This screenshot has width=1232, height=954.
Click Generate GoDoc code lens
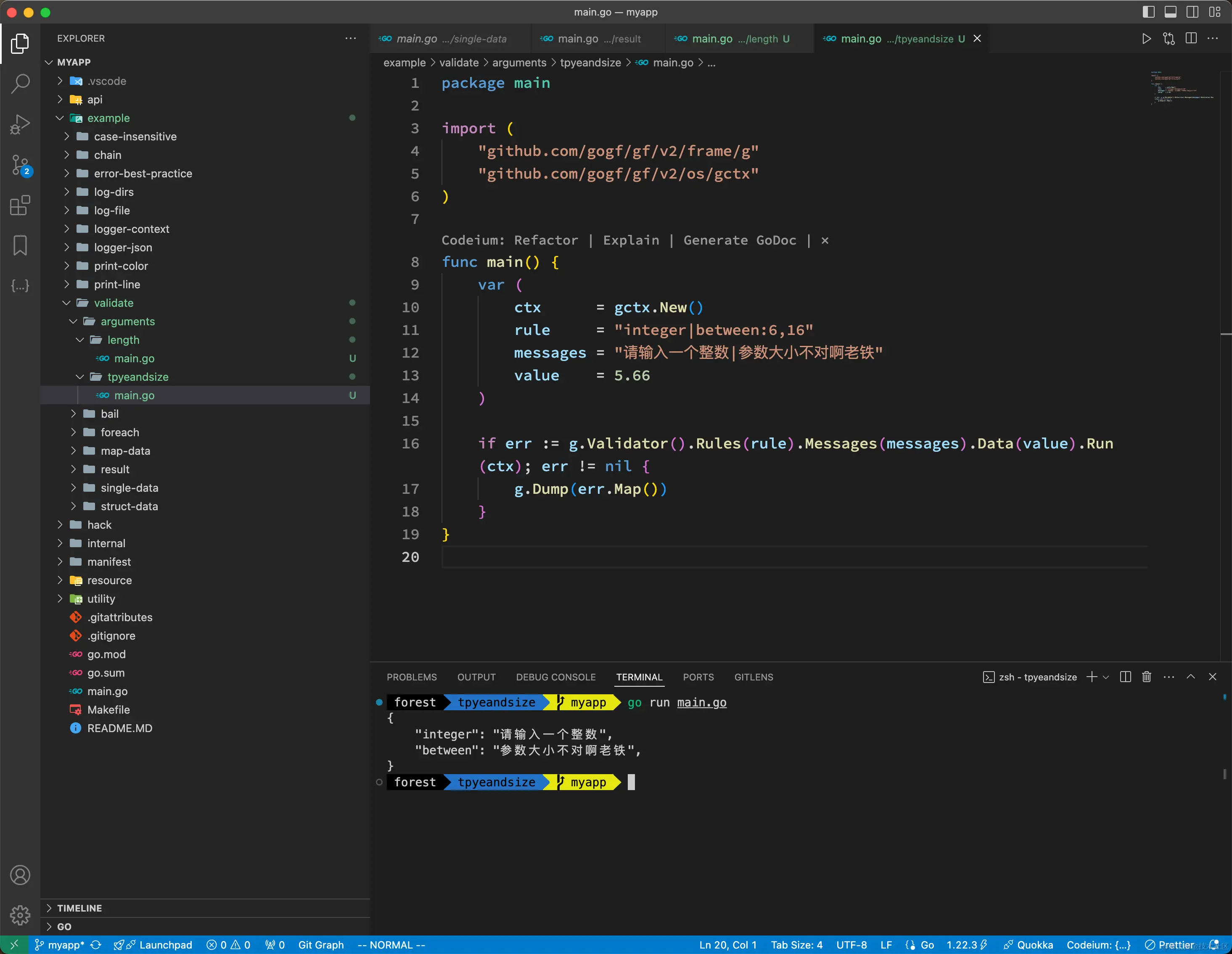click(740, 241)
